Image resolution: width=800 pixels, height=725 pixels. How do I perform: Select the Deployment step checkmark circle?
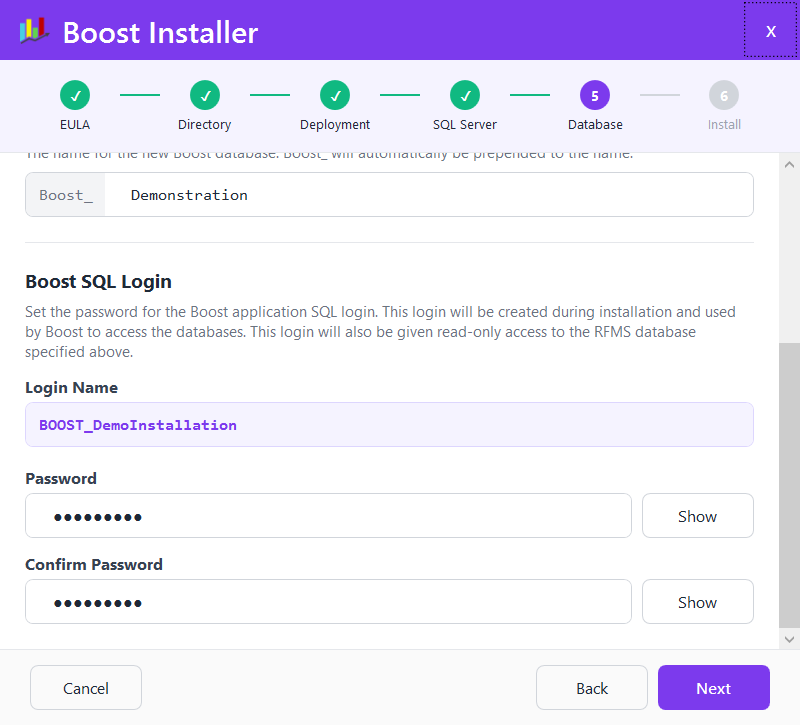[x=335, y=95]
